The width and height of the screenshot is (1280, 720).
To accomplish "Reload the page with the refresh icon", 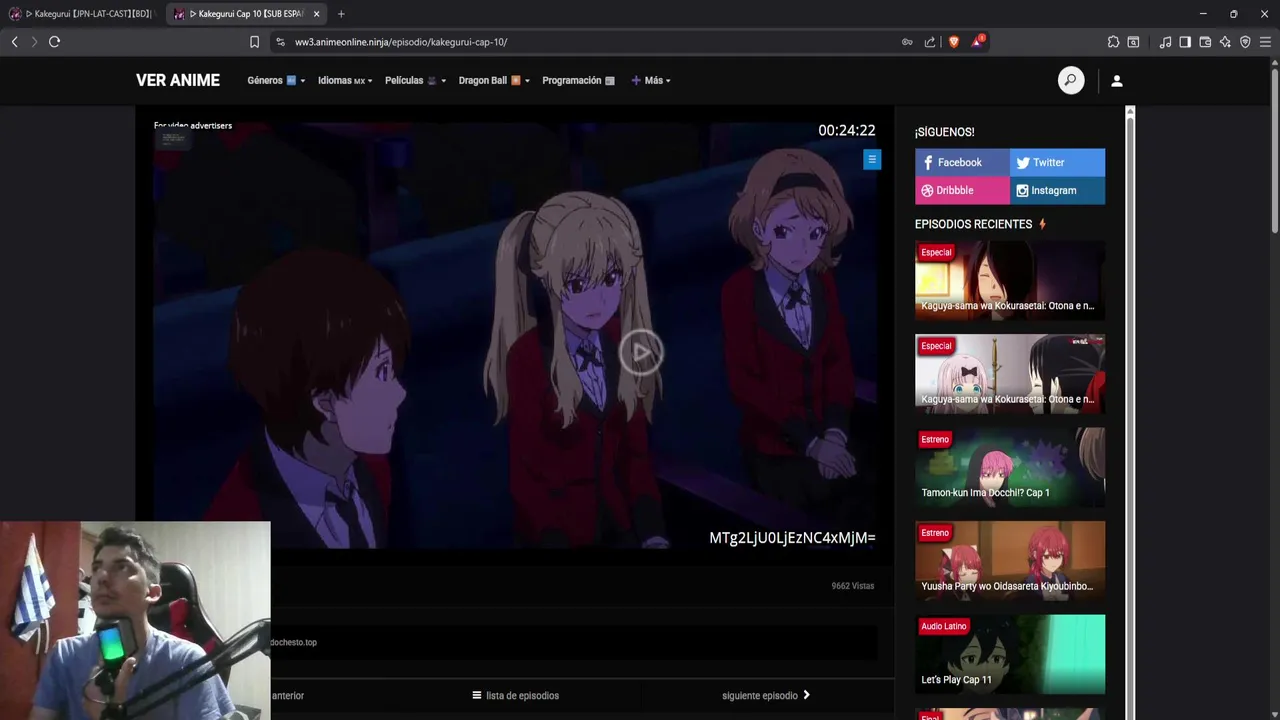I will (x=54, y=42).
